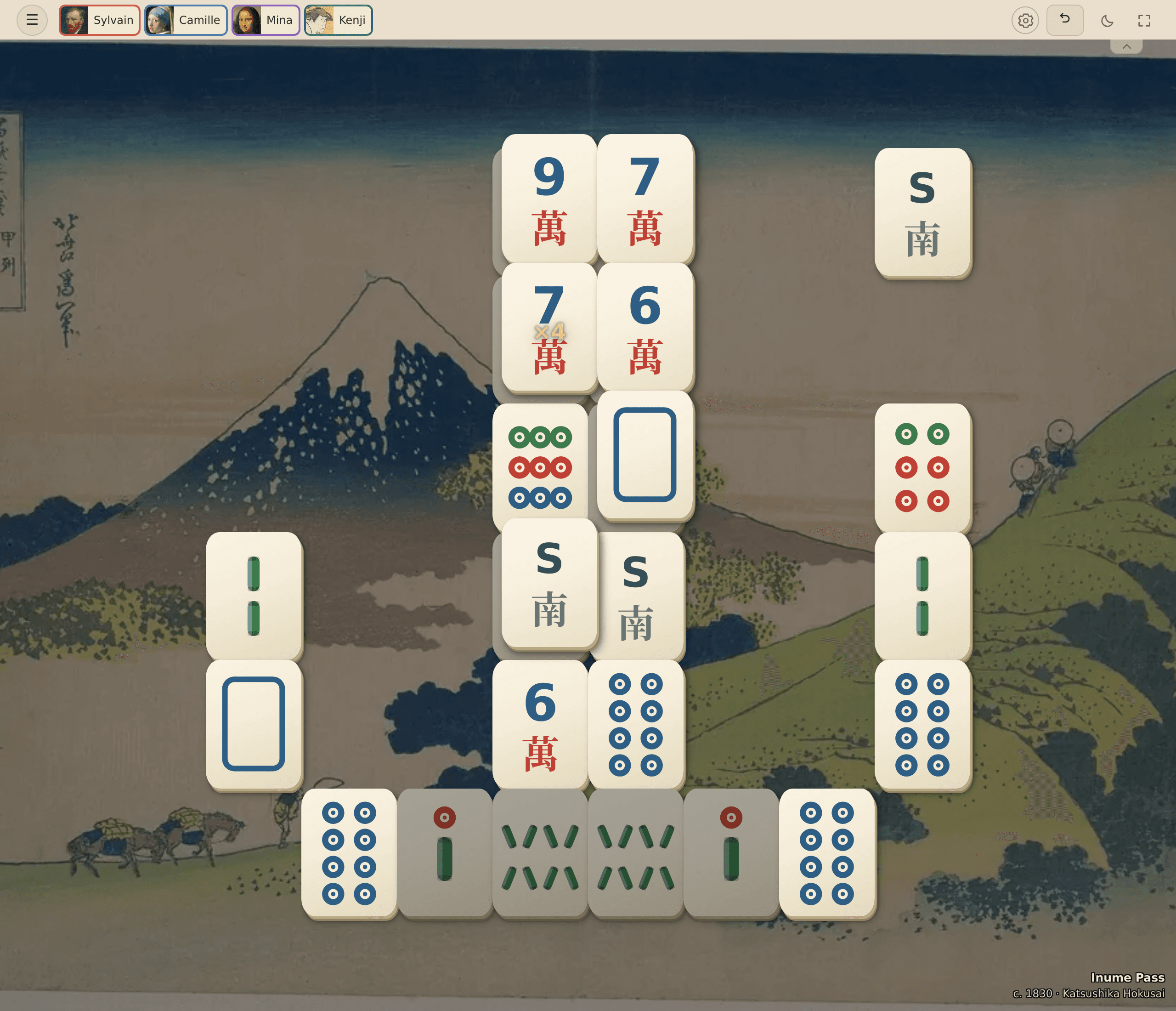Toggle dark mode with the moon icon

(1107, 20)
